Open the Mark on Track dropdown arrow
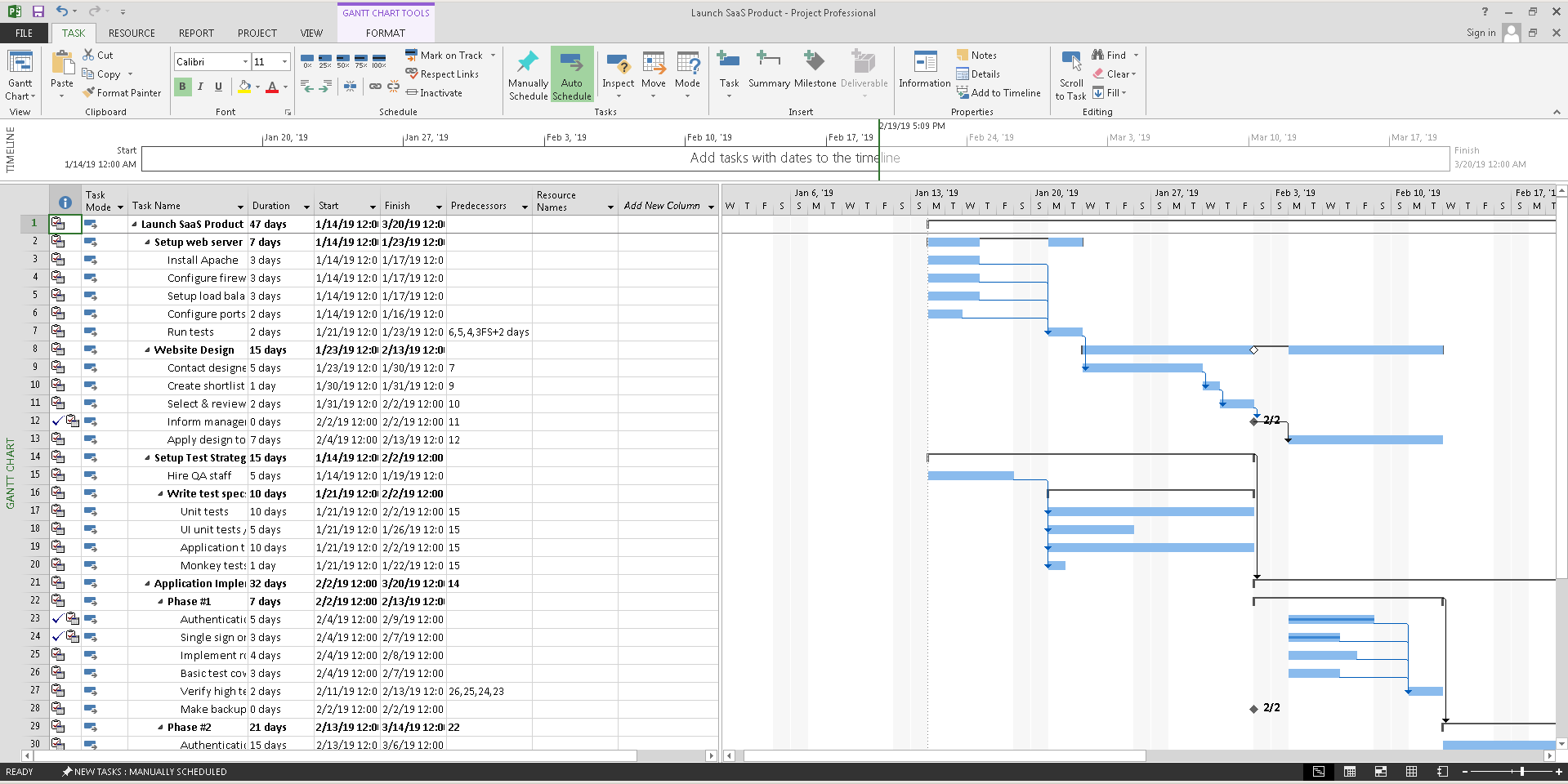 (x=493, y=56)
